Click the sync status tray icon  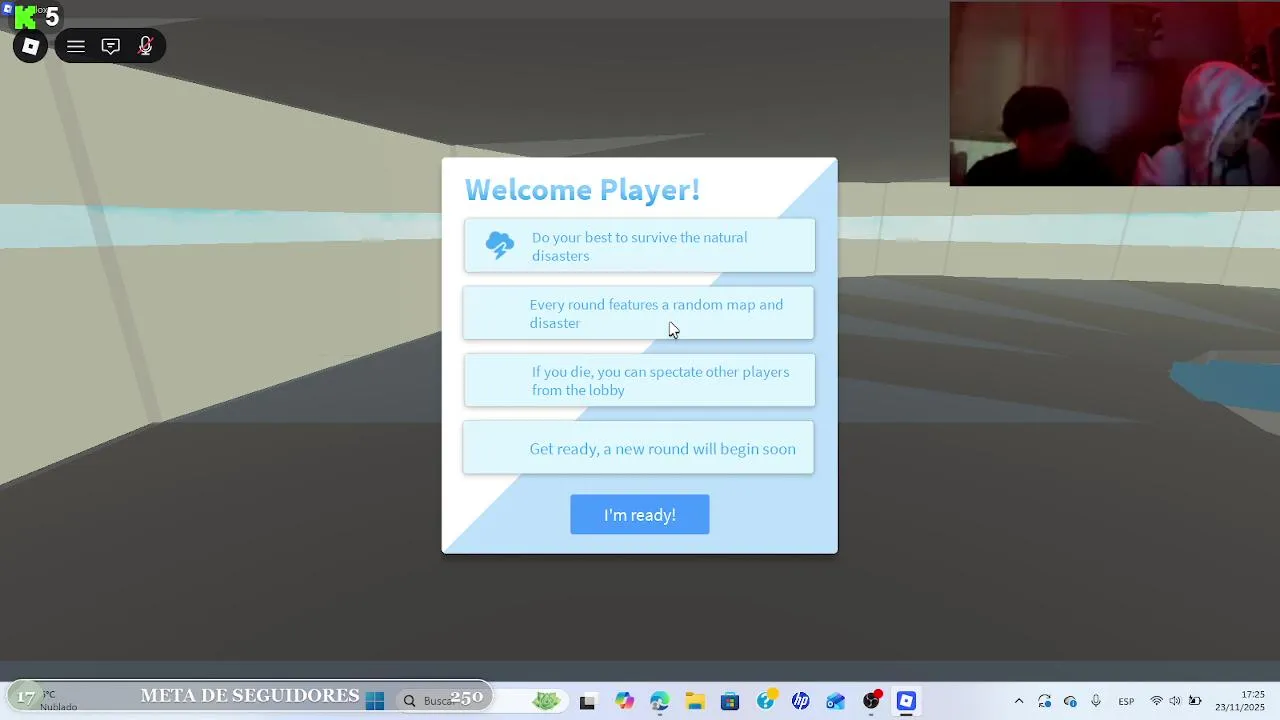[1045, 701]
